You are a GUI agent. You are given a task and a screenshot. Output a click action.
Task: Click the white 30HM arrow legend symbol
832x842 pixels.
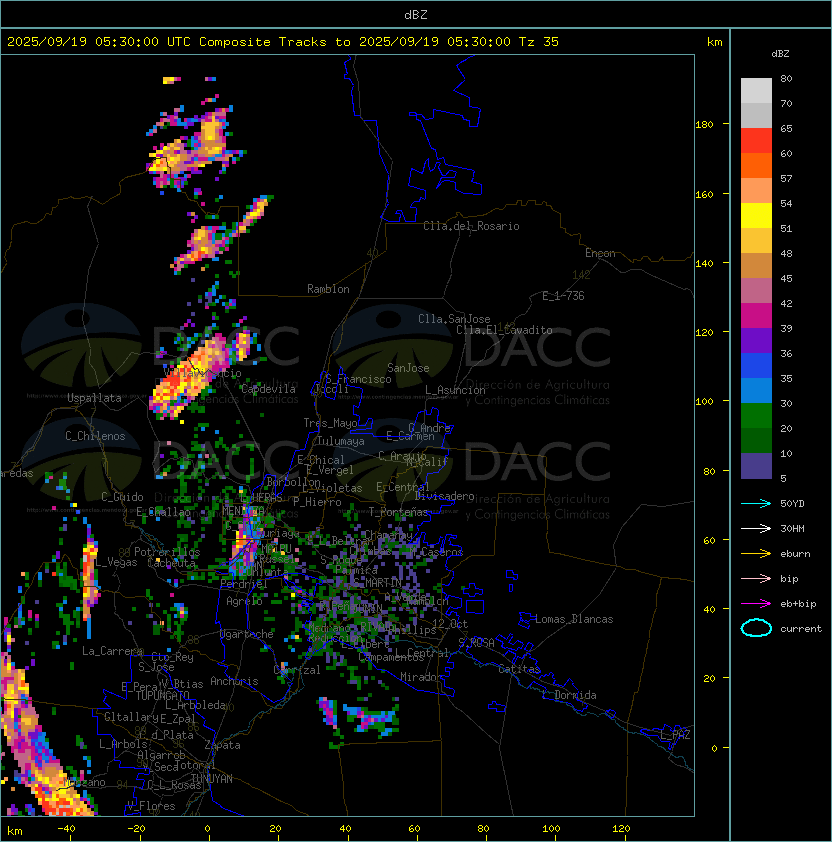pyautogui.click(x=756, y=528)
